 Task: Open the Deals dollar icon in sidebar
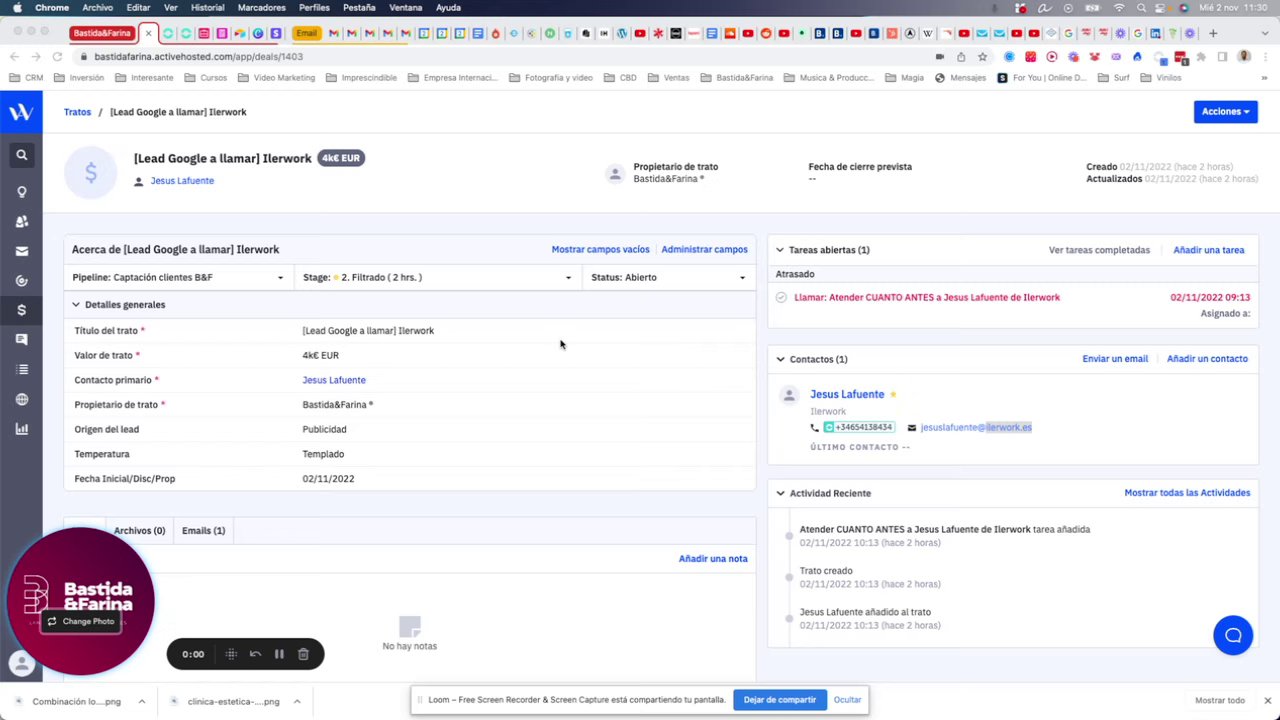(x=21, y=310)
